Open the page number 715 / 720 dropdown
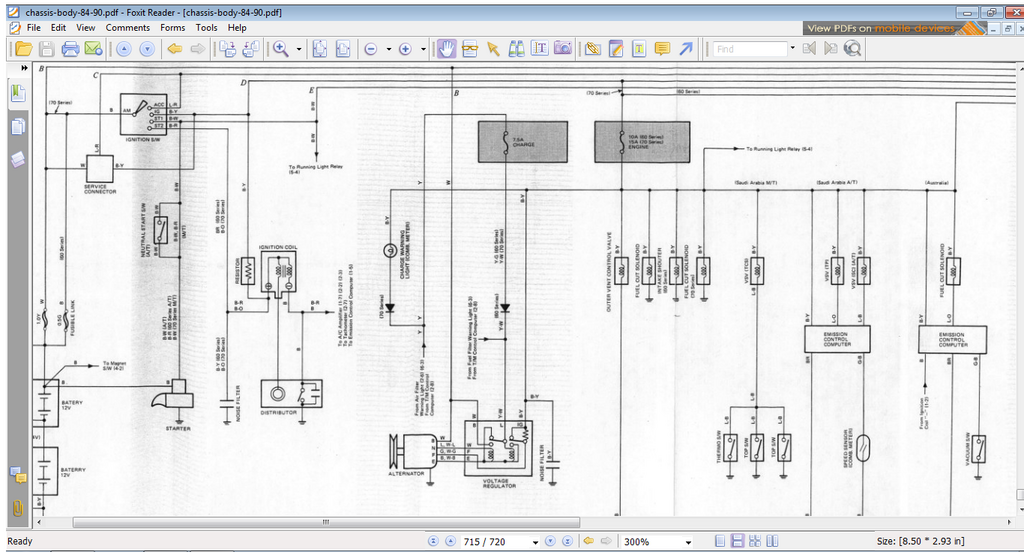The height and width of the screenshot is (552, 1024). [x=536, y=542]
